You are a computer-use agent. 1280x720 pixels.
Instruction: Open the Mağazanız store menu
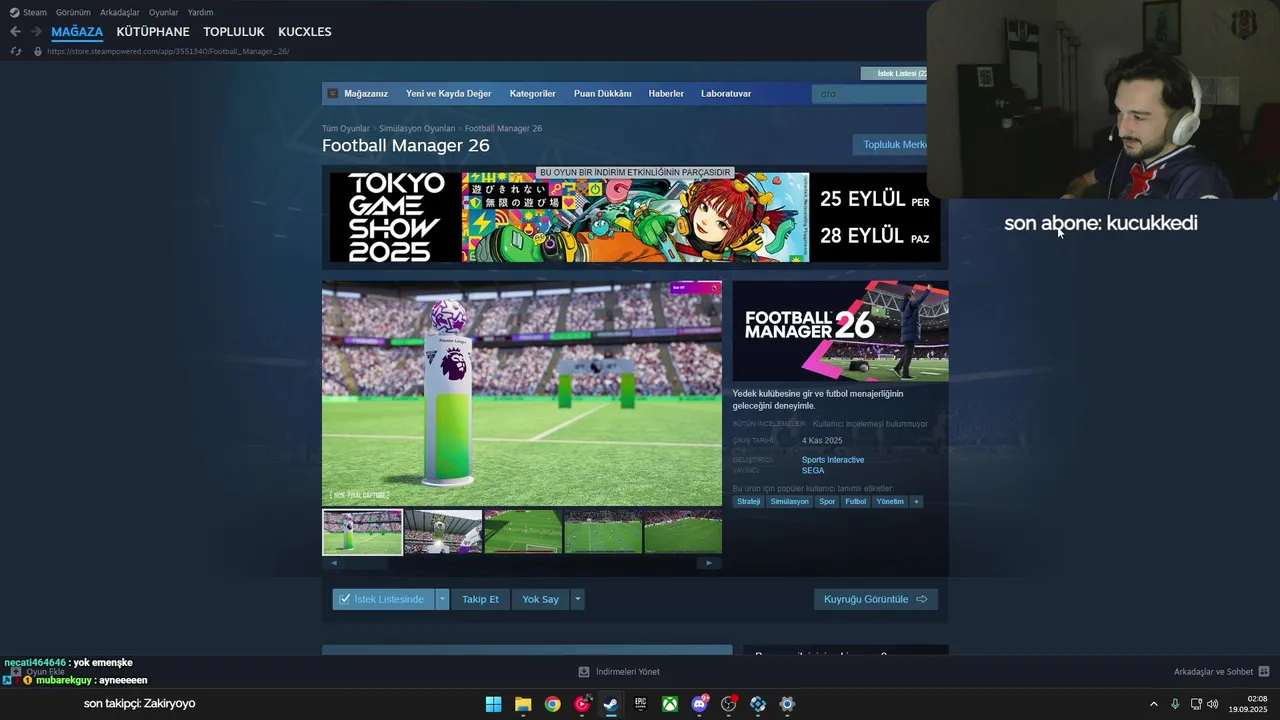tap(366, 94)
